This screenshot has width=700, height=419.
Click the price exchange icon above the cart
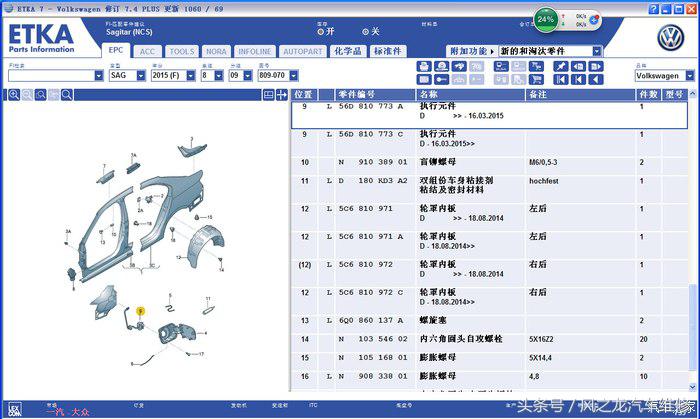point(536,66)
